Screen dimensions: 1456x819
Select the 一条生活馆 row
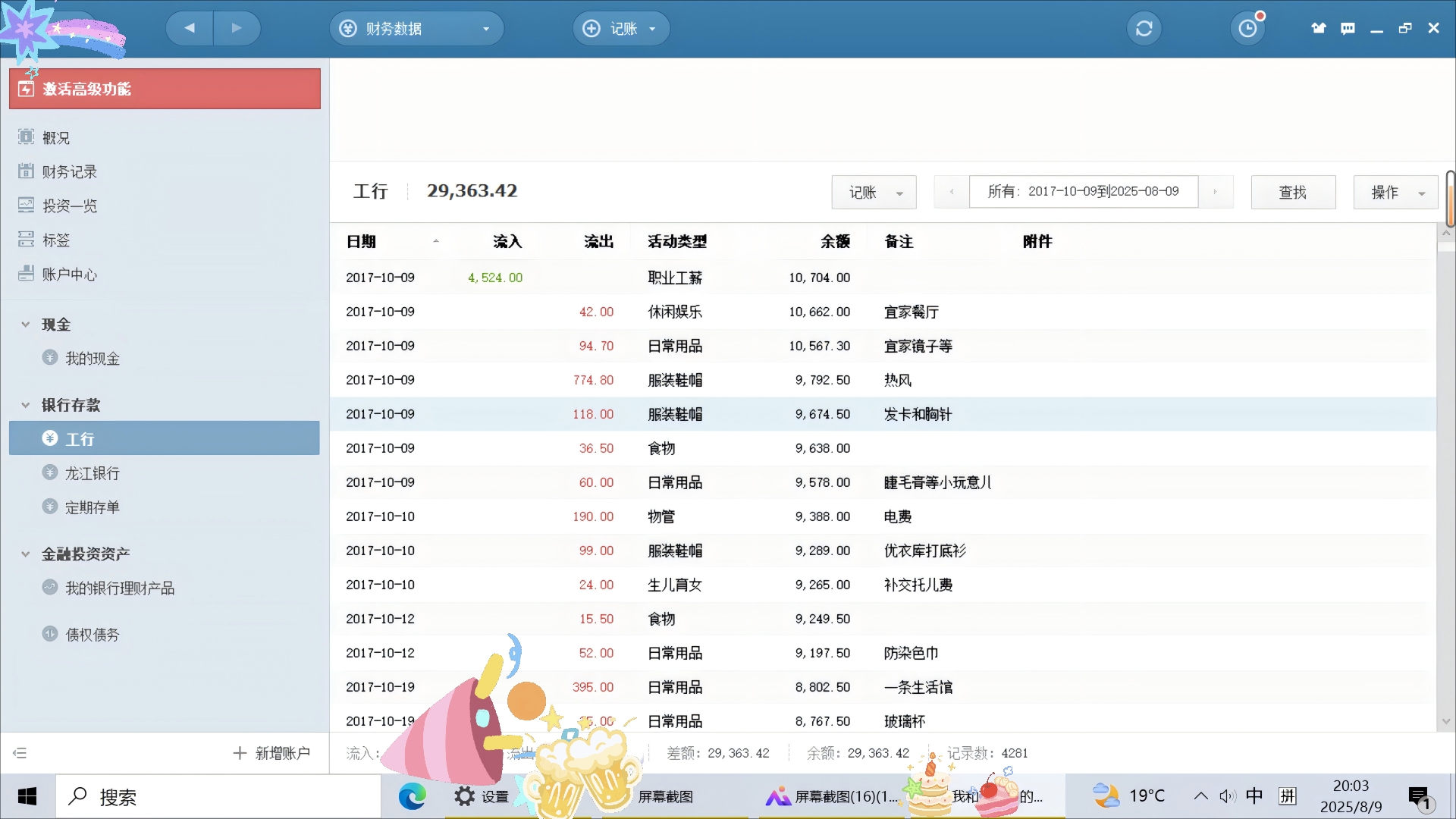[x=883, y=687]
